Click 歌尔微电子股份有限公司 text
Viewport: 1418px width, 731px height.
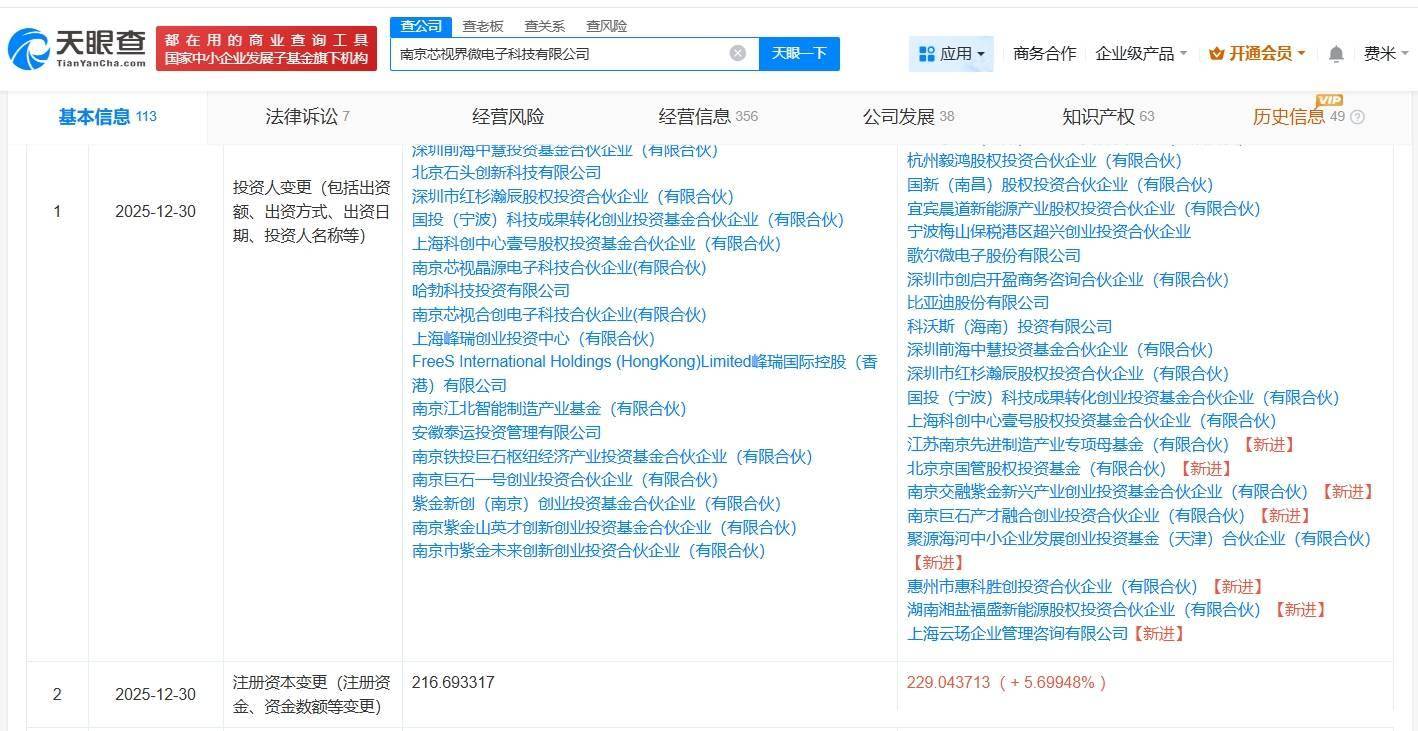click(x=994, y=255)
